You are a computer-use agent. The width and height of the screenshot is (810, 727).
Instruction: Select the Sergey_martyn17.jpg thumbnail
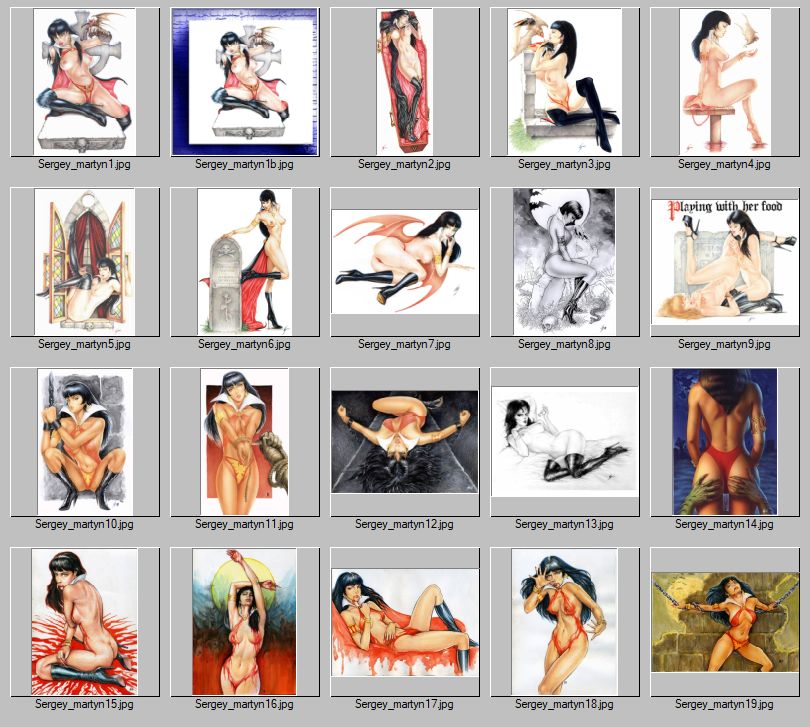(405, 622)
